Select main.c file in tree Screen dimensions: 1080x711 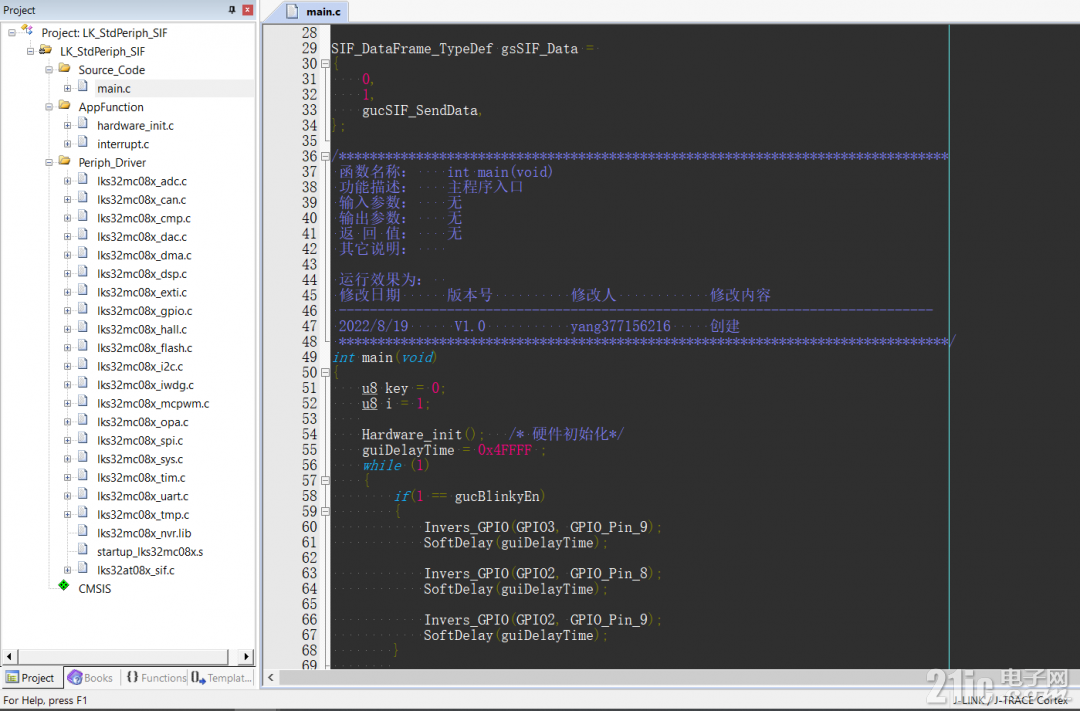click(x=114, y=88)
